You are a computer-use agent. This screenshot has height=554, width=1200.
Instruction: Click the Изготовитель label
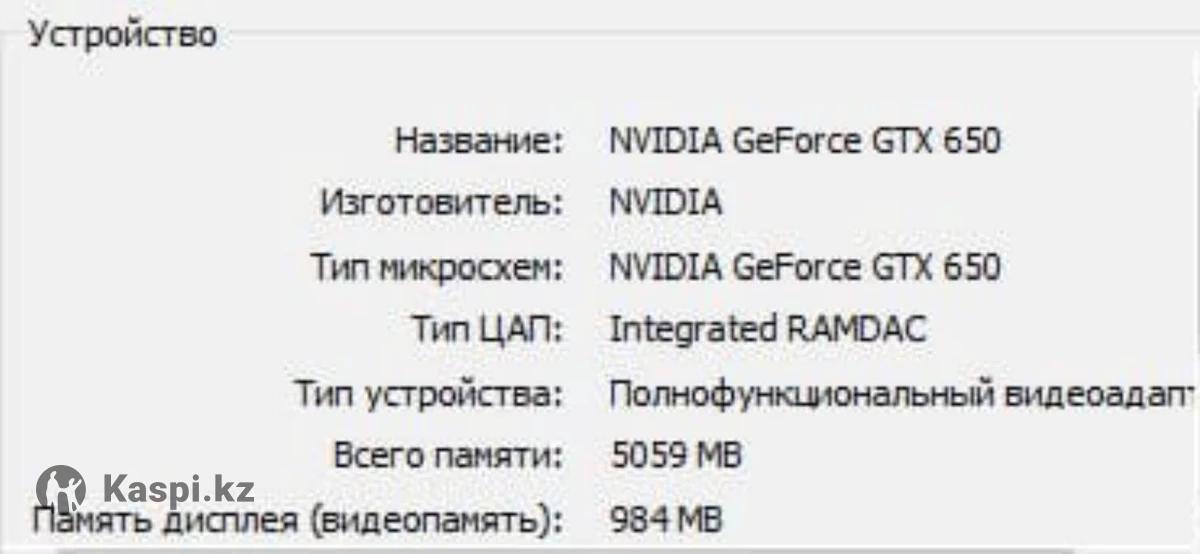(x=442, y=204)
